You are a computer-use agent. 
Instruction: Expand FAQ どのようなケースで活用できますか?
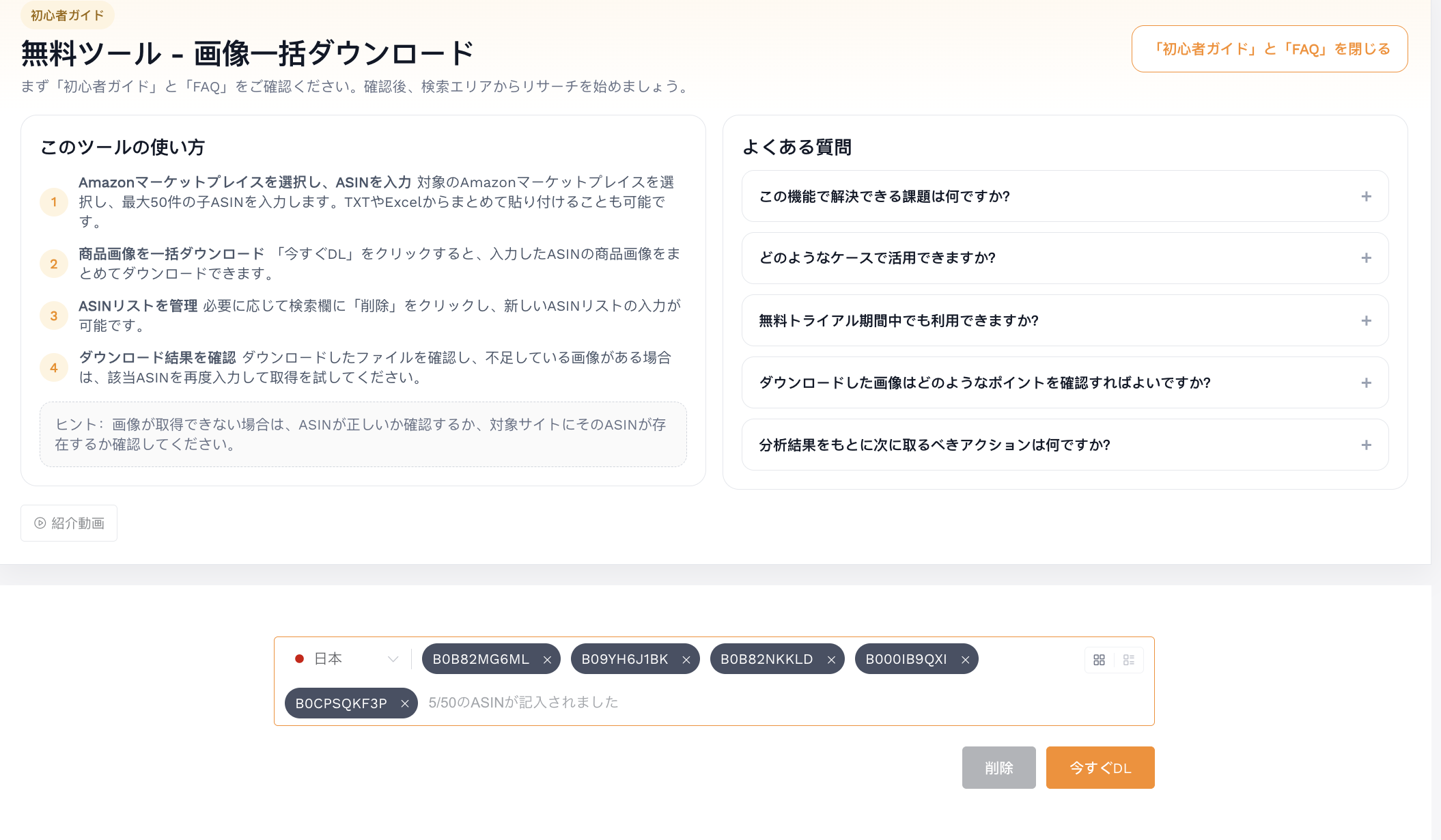[1065, 258]
